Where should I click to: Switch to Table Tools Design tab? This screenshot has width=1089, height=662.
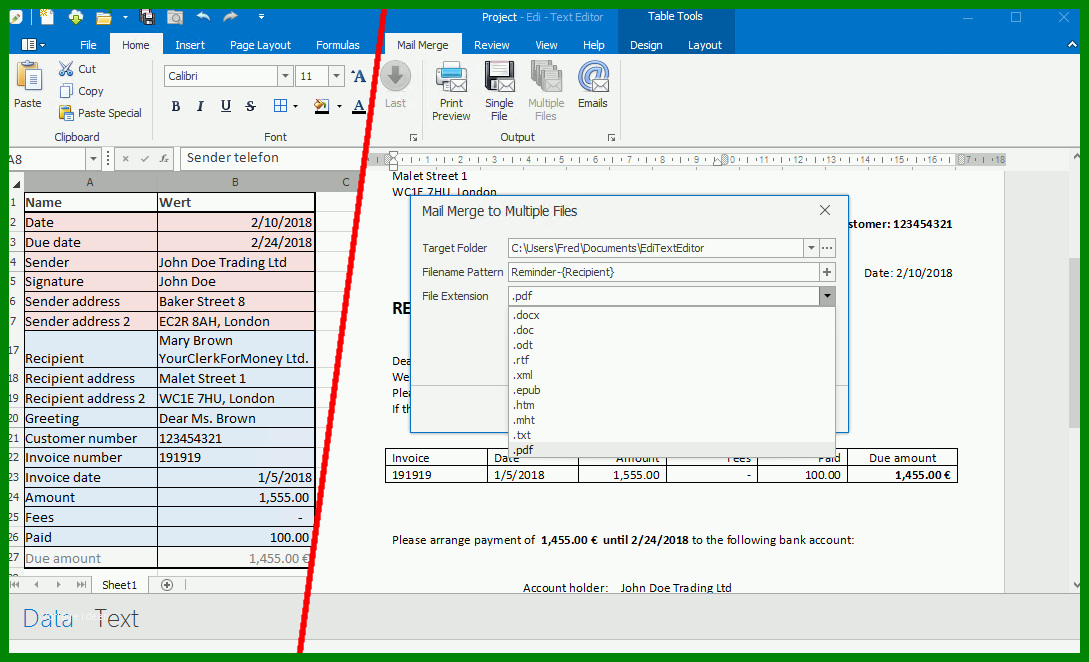646,44
